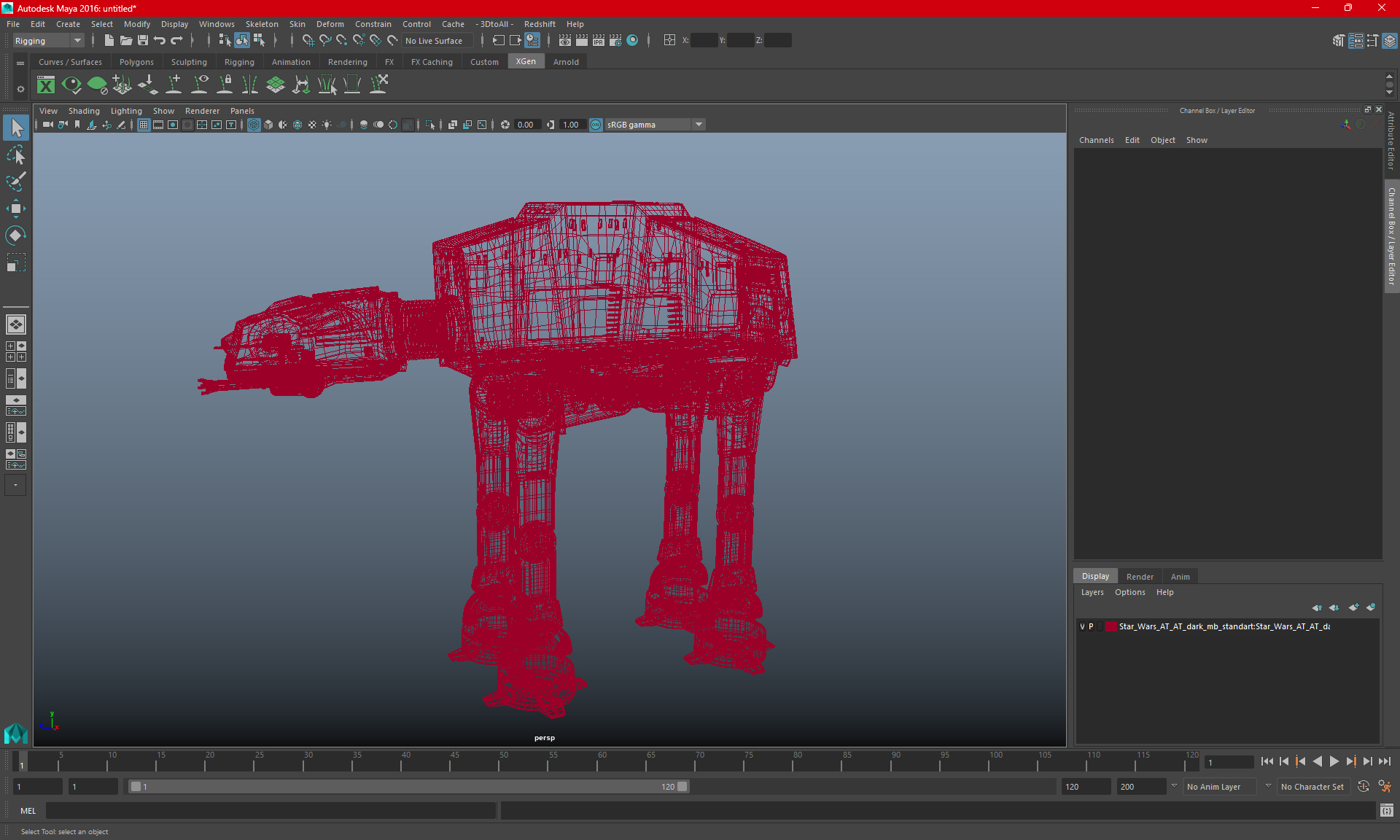Click the New Scene icon
Image resolution: width=1400 pixels, height=840 pixels.
pos(109,41)
